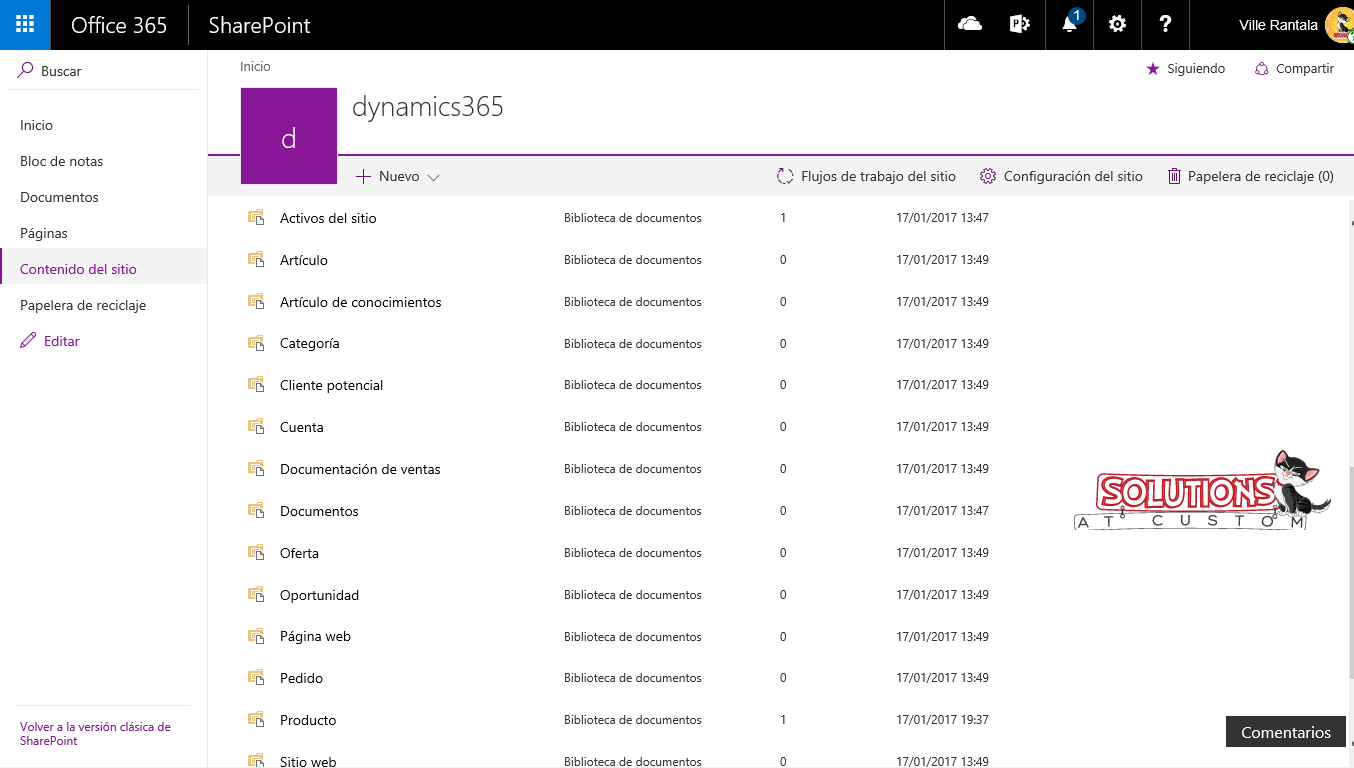This screenshot has width=1354, height=768.
Task: Open the Activos del sitio library
Action: (x=328, y=218)
